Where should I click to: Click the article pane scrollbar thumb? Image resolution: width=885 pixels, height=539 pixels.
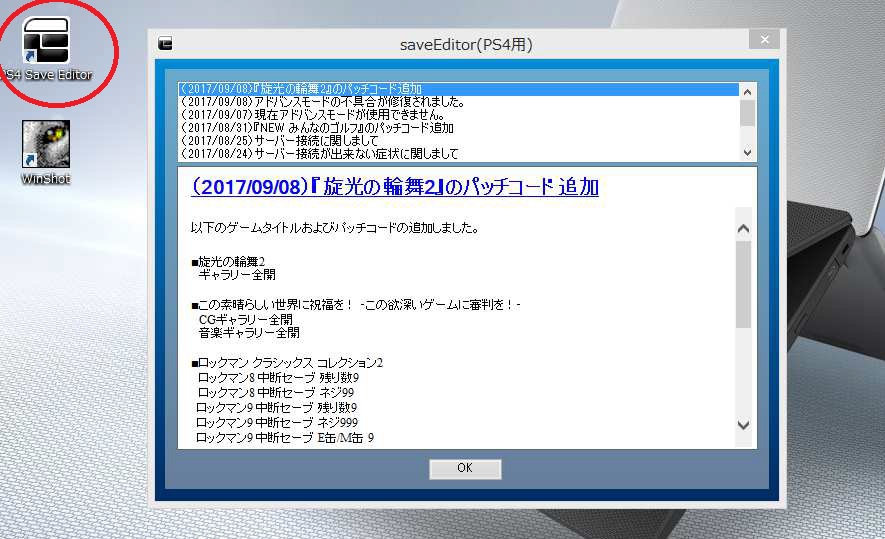[743, 284]
